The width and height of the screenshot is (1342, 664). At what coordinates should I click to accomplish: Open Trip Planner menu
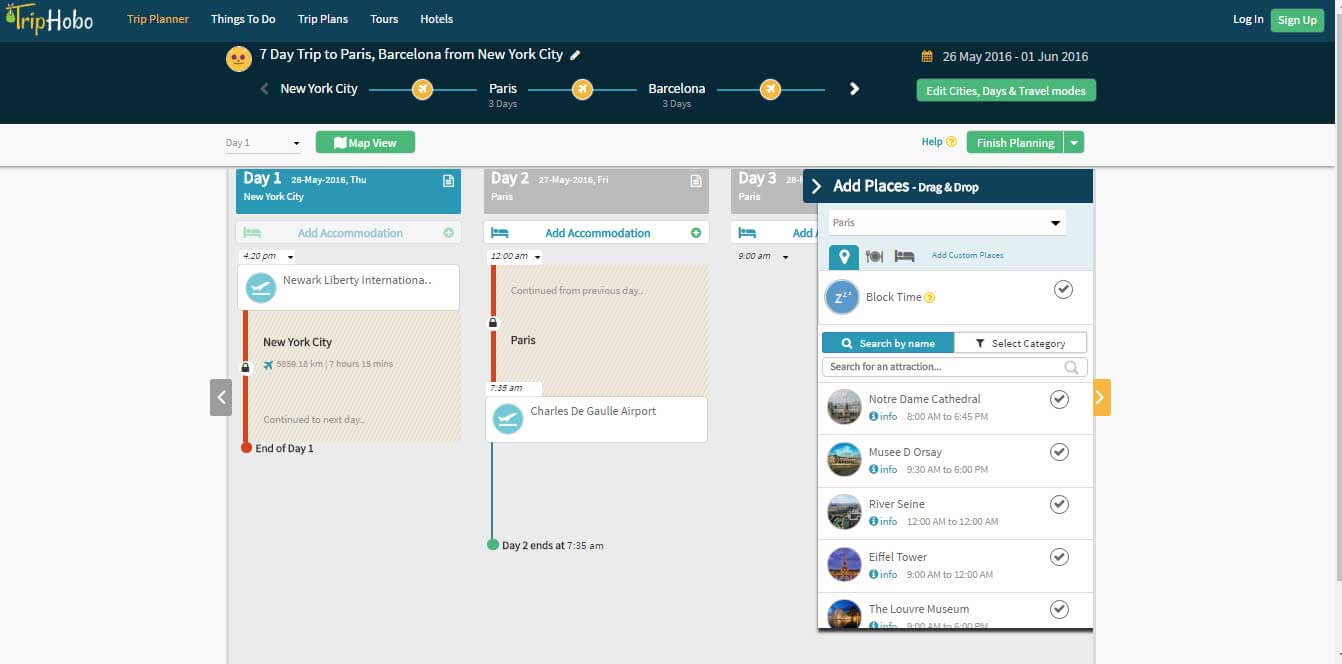158,19
